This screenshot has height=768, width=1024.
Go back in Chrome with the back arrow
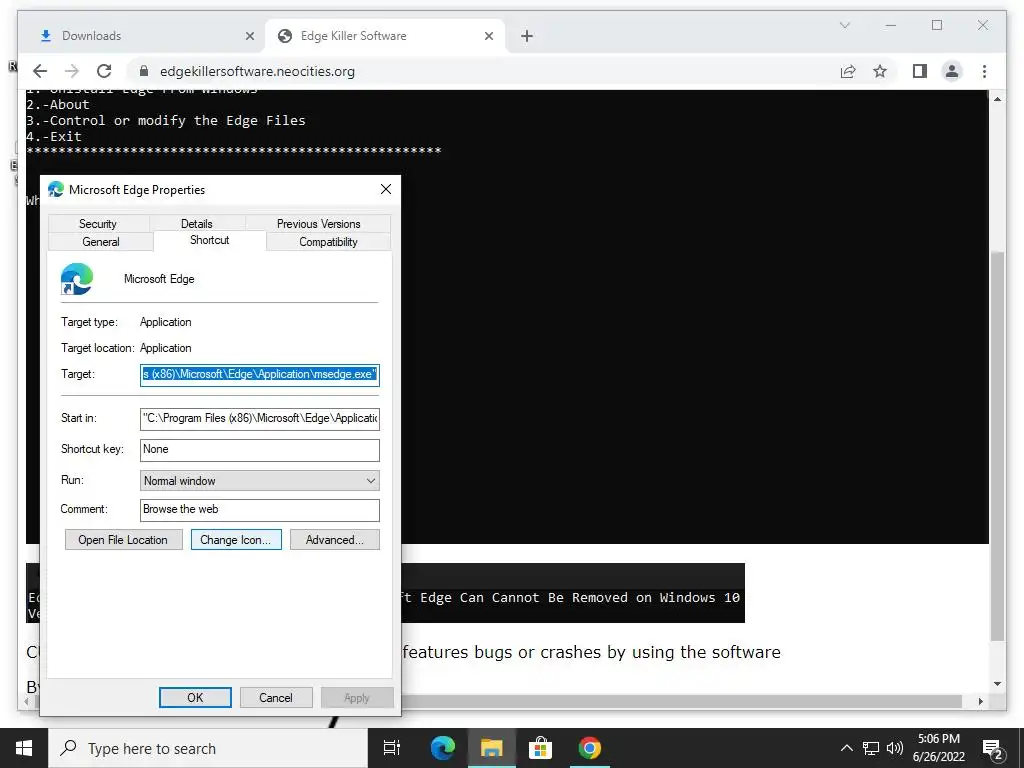(x=40, y=71)
